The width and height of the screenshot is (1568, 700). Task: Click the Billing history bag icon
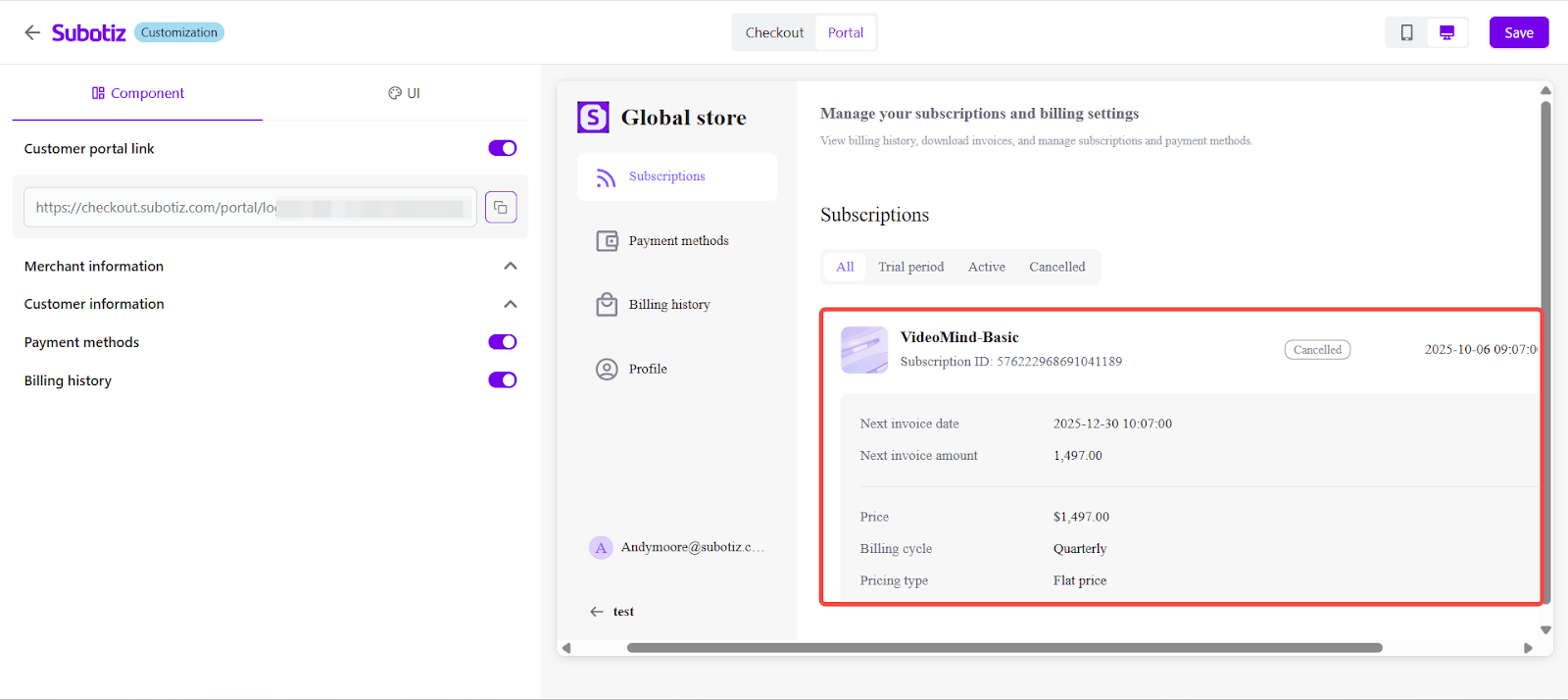point(607,305)
